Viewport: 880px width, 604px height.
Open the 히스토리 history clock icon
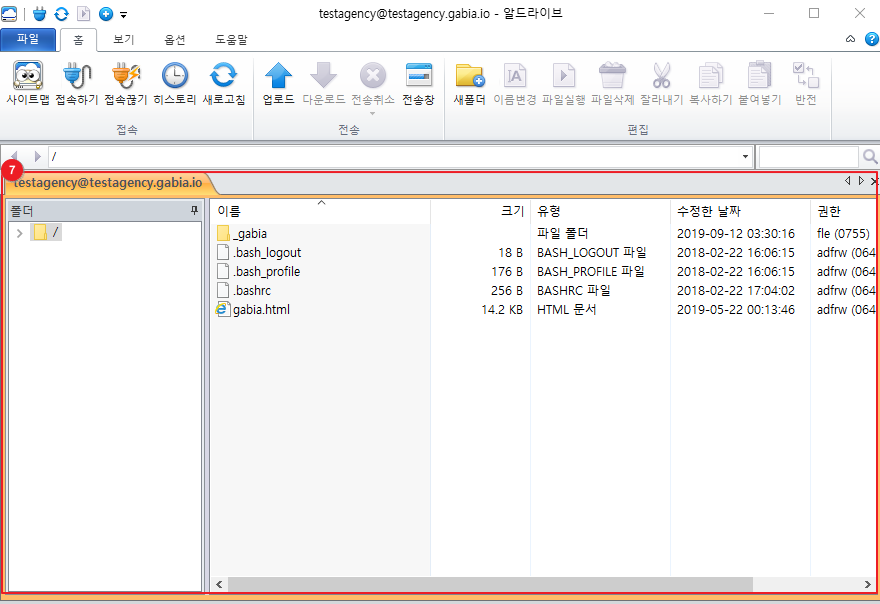click(175, 83)
